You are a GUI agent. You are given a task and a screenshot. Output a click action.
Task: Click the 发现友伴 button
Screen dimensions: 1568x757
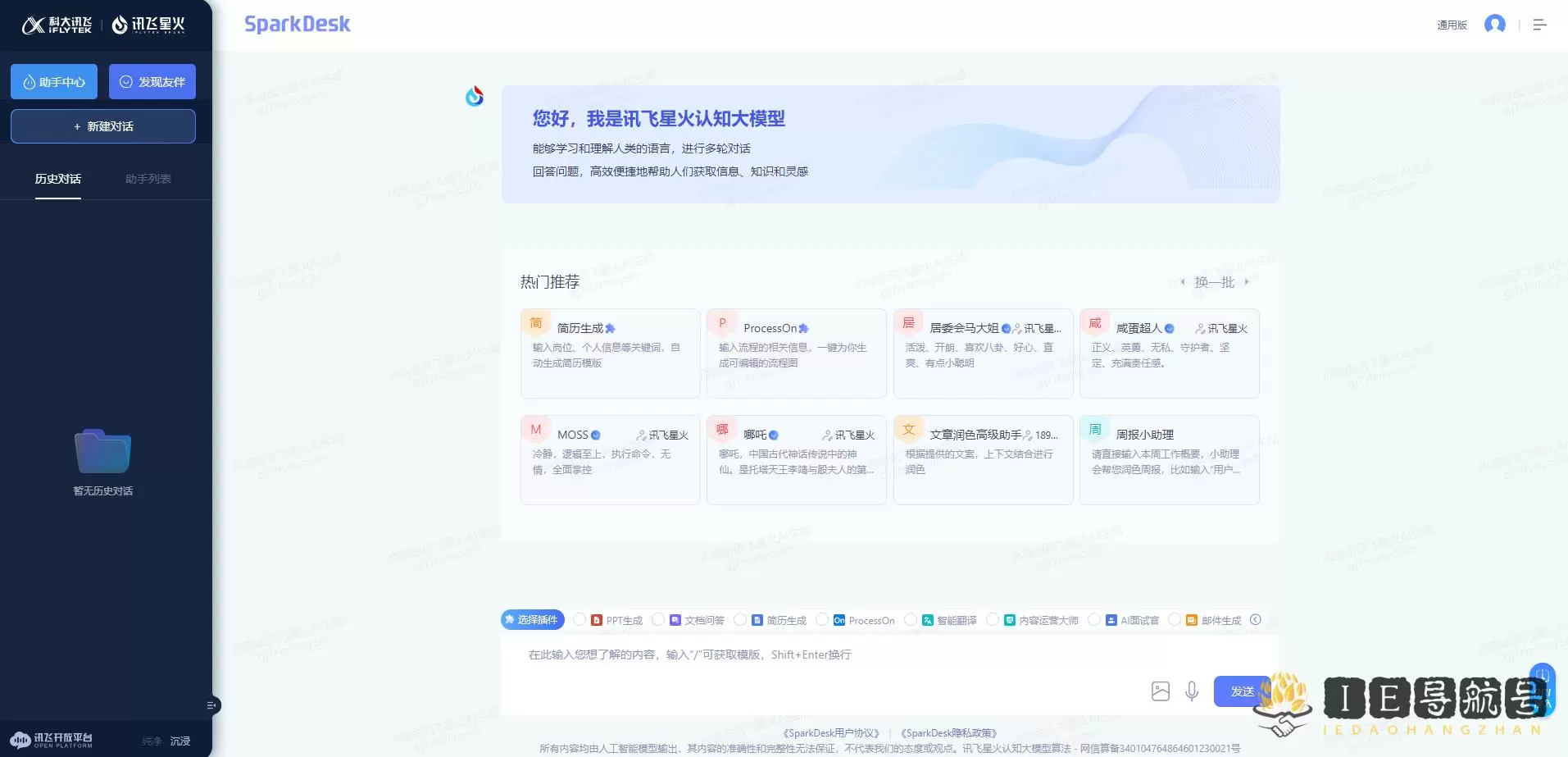[152, 81]
